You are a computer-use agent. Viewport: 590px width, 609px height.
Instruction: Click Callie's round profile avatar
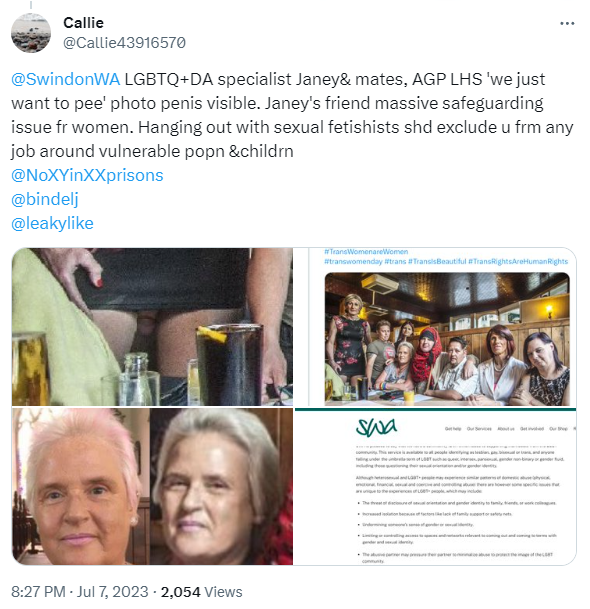[x=31, y=33]
